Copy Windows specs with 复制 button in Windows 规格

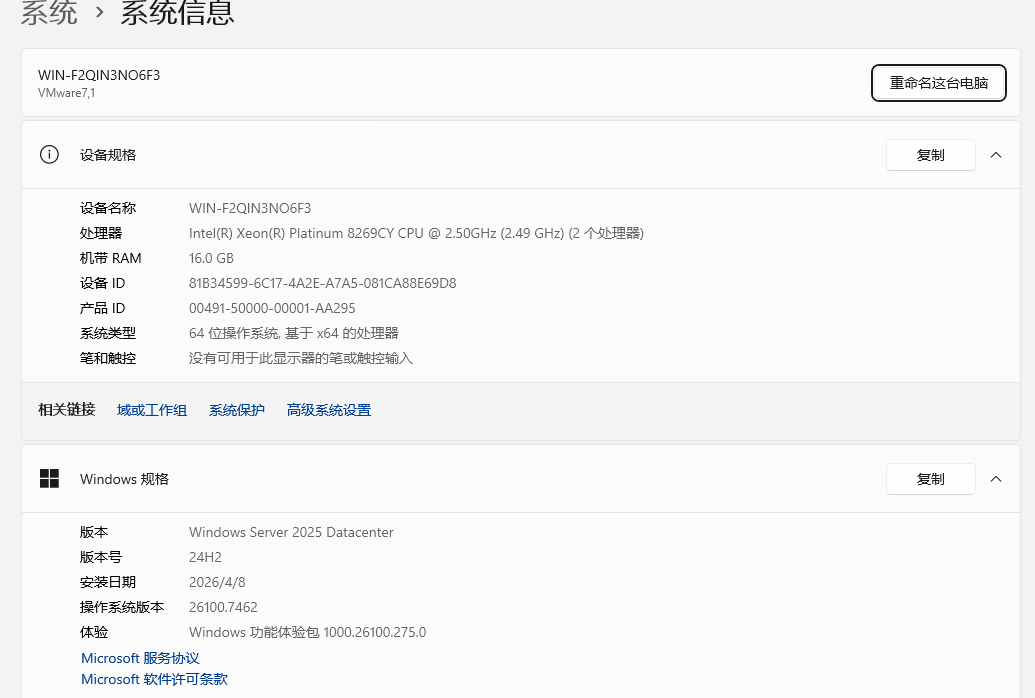click(931, 479)
